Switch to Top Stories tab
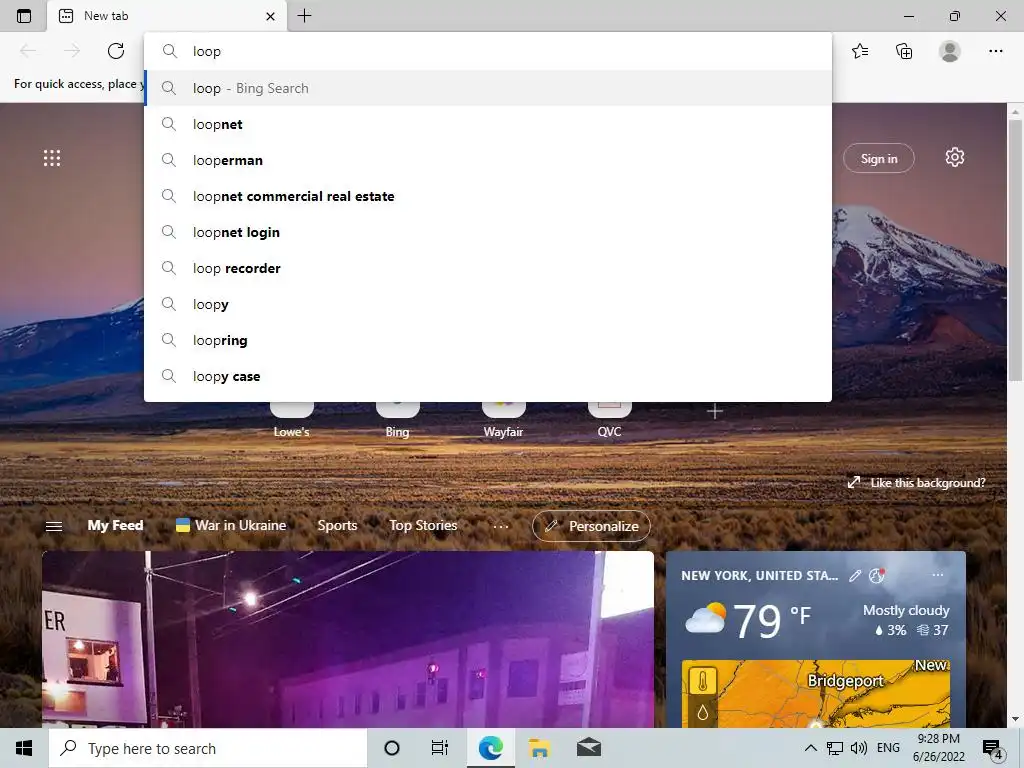1024x768 pixels. [x=423, y=525]
